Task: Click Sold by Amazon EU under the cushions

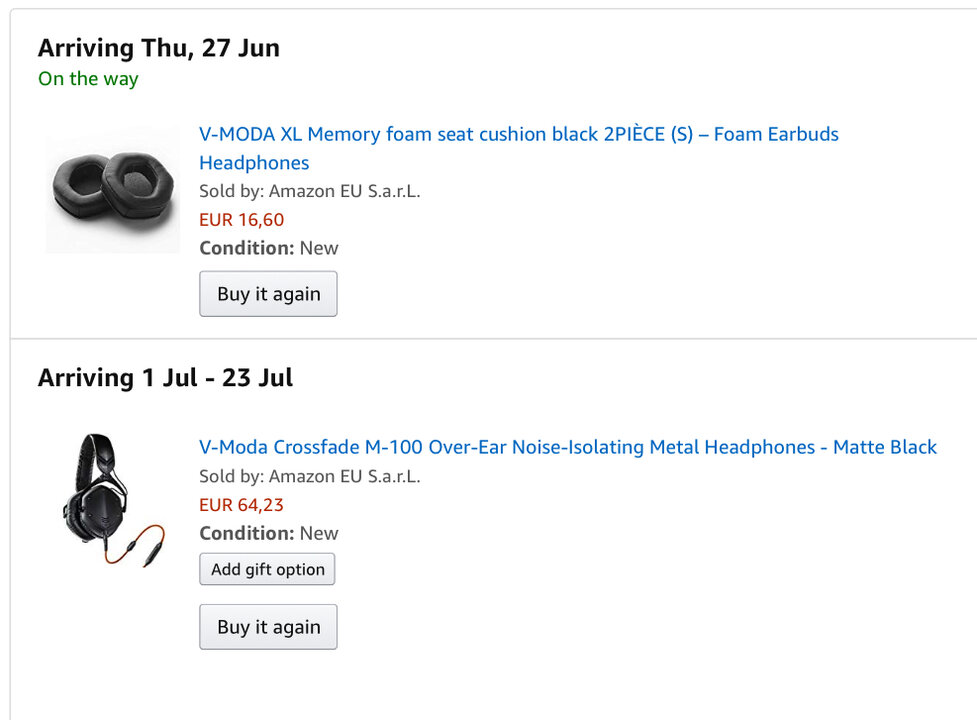Action: (x=309, y=191)
